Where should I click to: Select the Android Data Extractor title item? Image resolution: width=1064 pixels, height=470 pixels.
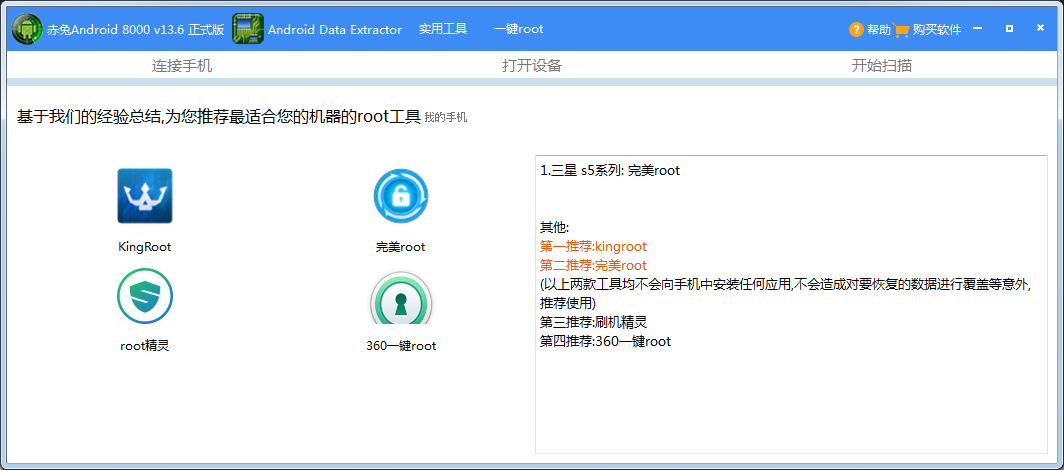point(335,30)
